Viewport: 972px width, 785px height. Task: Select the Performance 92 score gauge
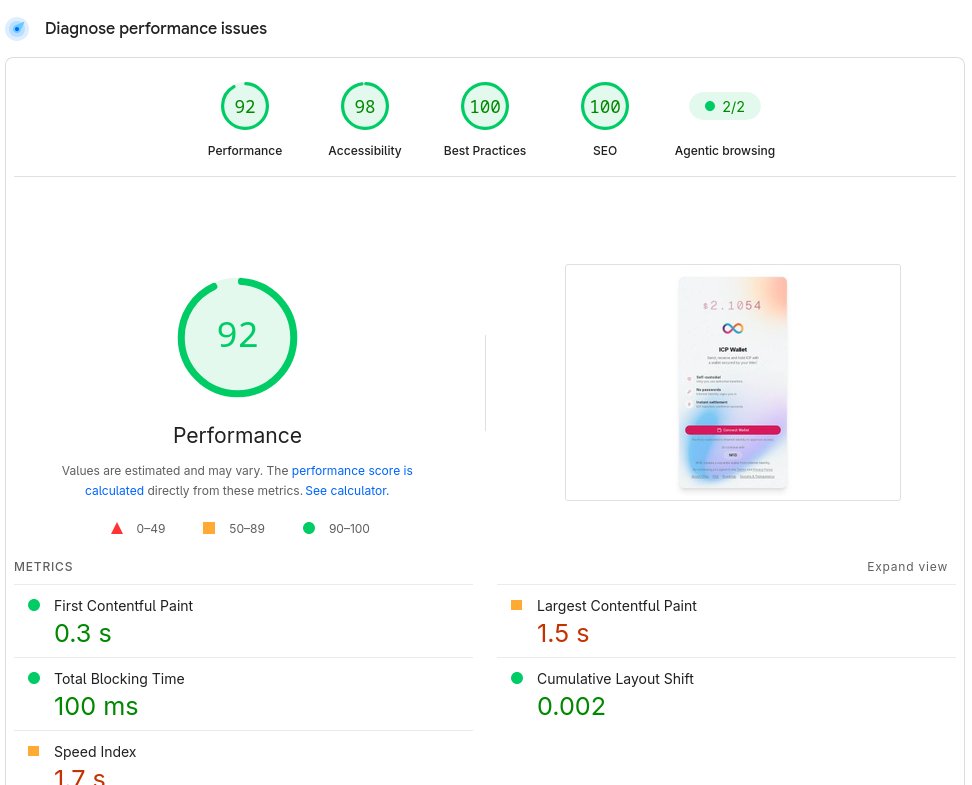tap(245, 106)
